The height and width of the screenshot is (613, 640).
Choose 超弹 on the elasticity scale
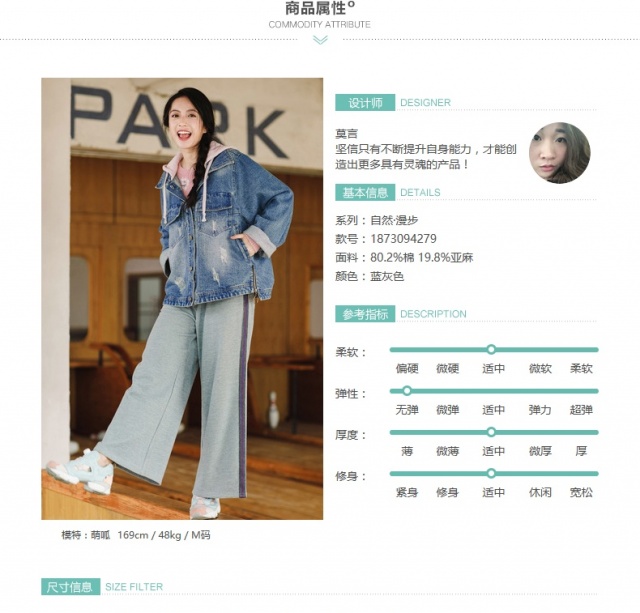[x=581, y=410]
